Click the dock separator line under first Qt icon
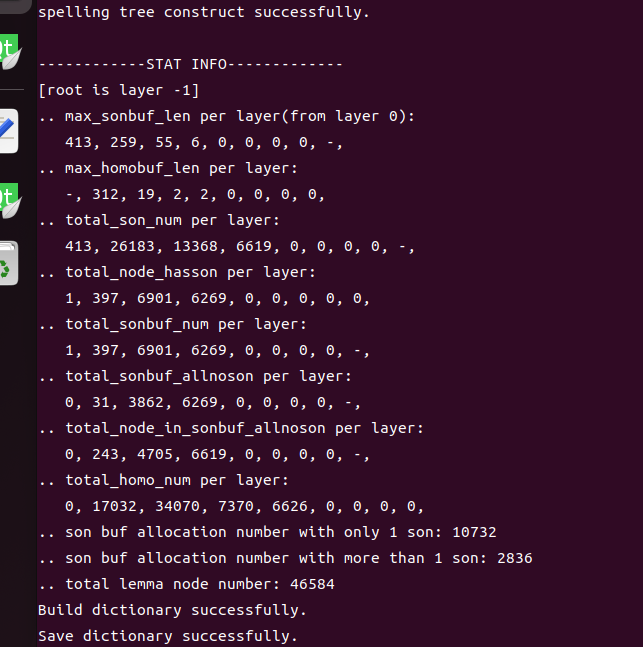 tap(12, 89)
